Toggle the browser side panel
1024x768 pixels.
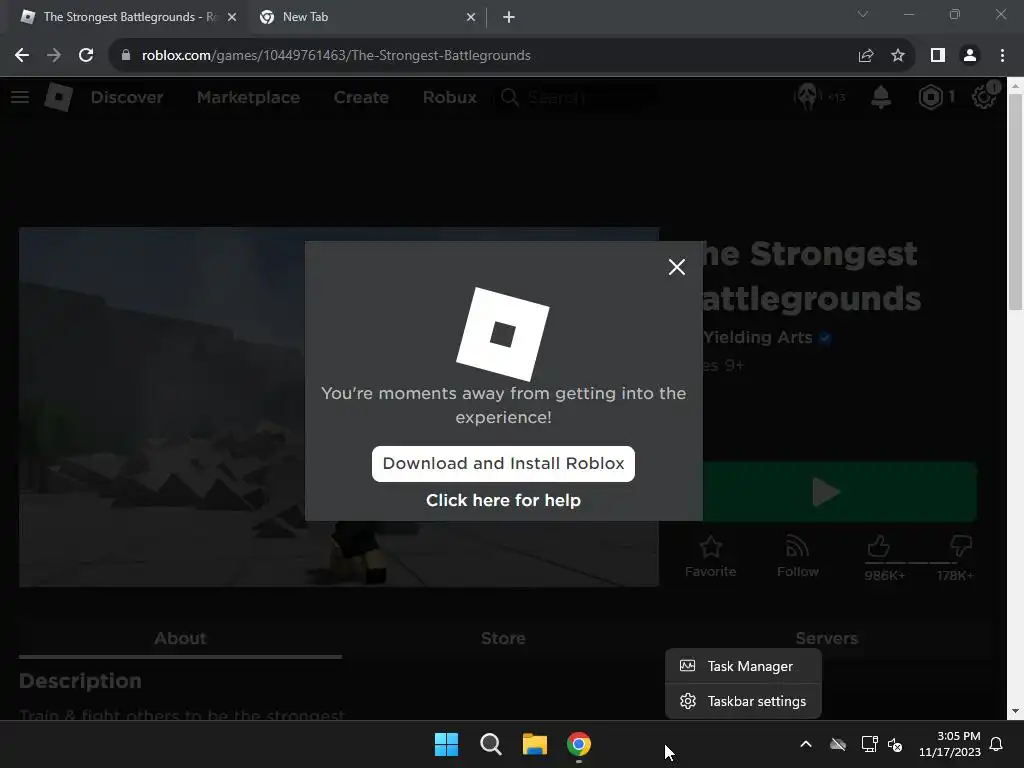[938, 56]
